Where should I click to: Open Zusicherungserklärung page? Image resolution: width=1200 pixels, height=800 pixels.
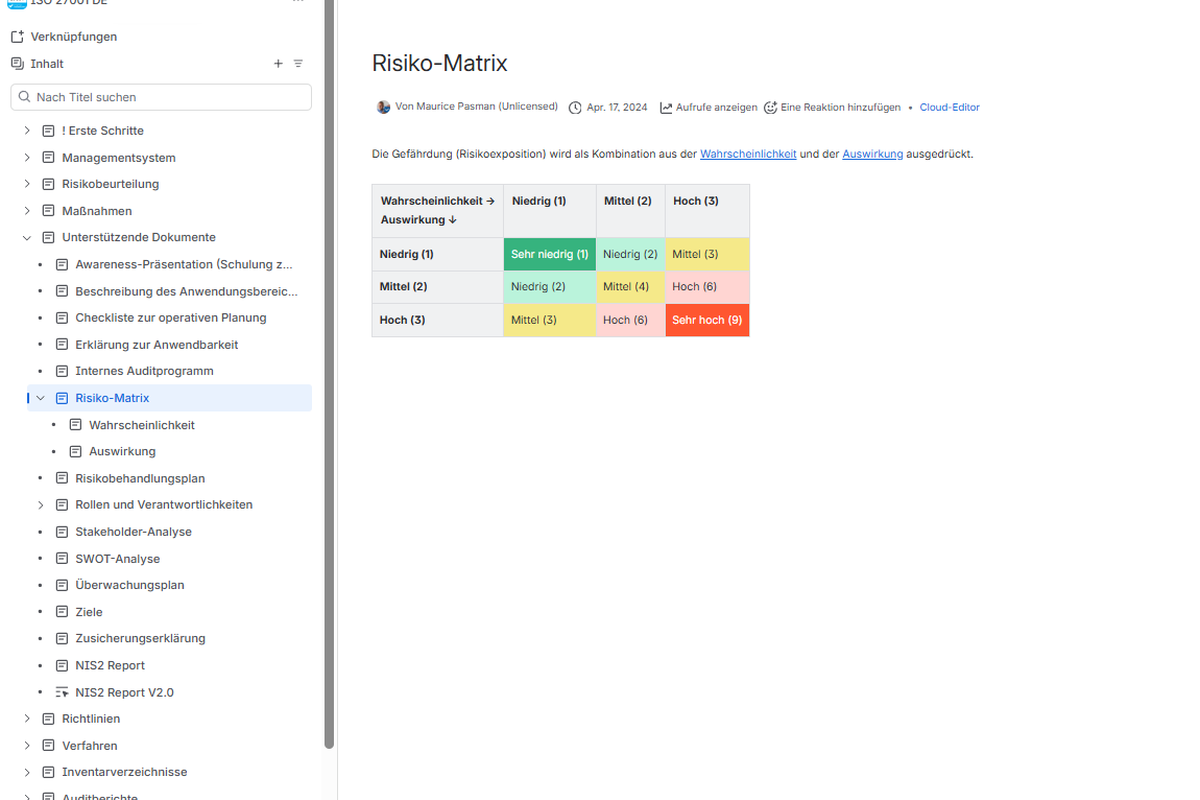pos(140,638)
